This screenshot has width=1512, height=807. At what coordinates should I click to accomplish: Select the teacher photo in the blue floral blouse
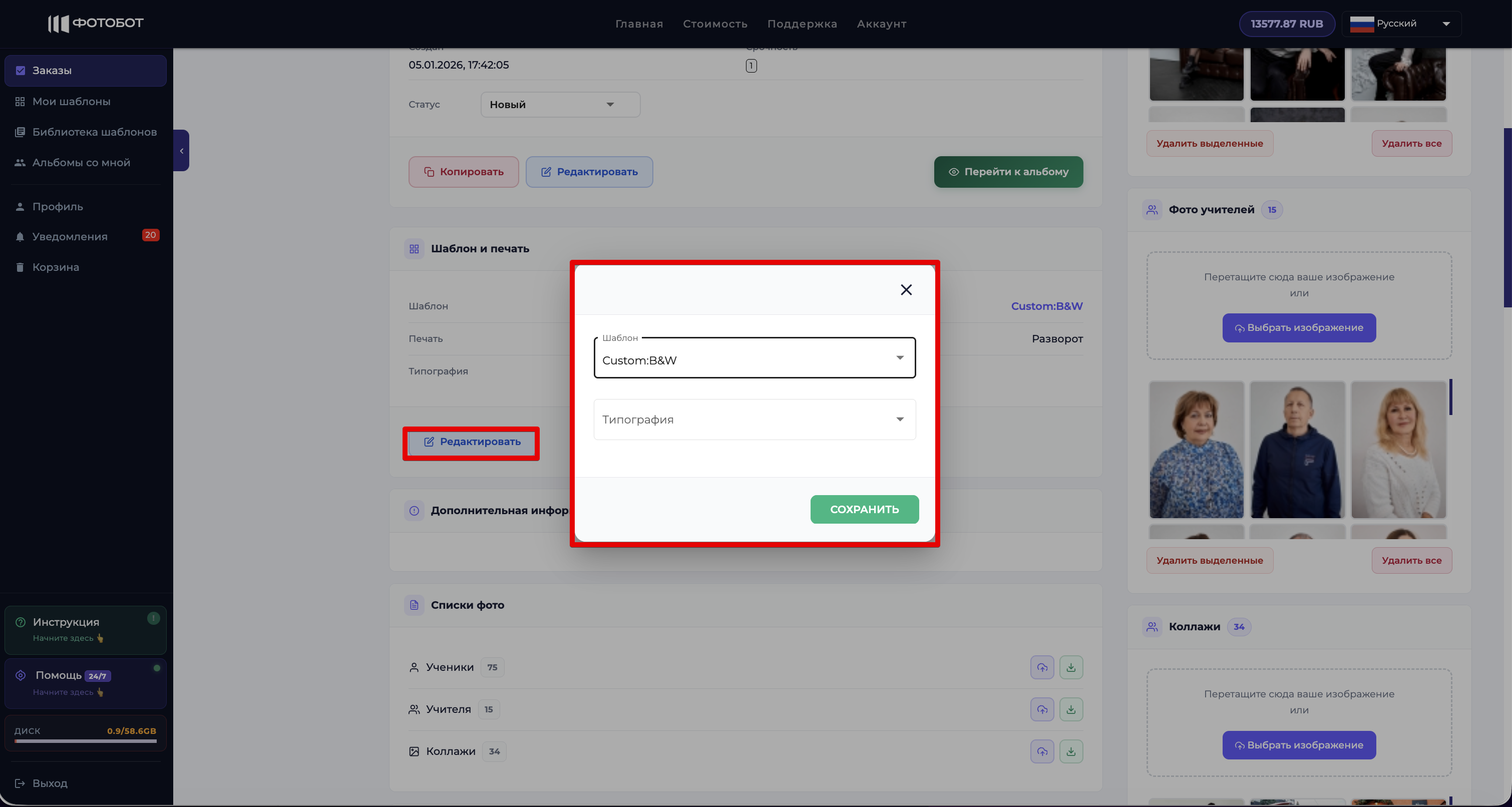coord(1196,450)
